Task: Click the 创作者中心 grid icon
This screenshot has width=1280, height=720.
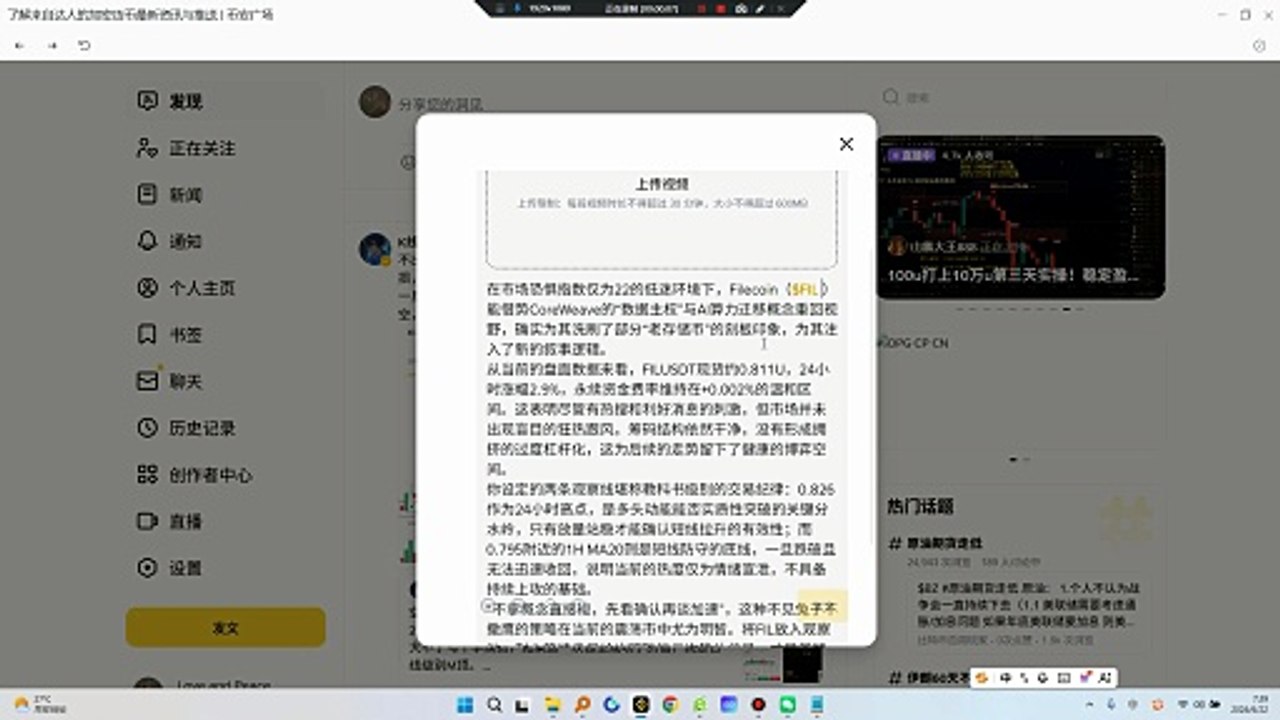Action: click(x=147, y=474)
